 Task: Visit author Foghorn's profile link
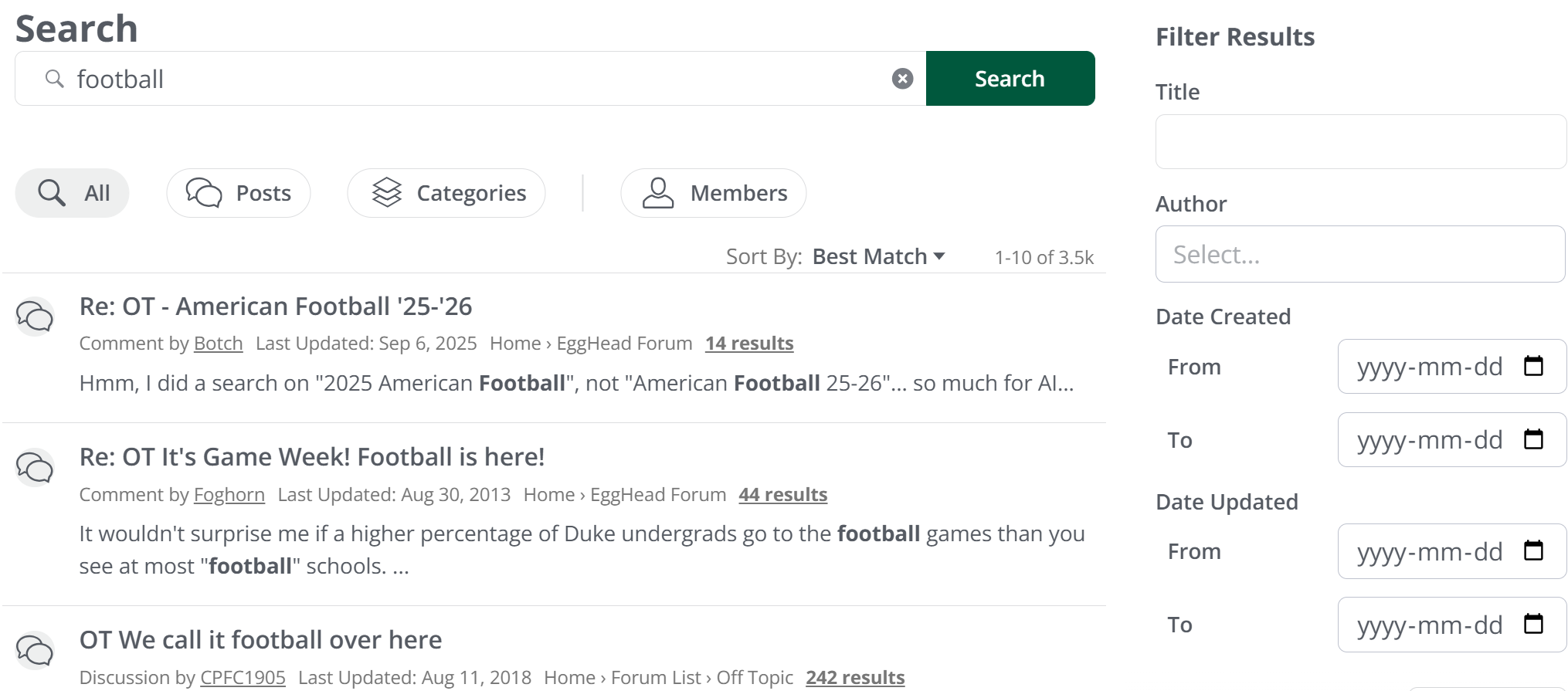tap(229, 495)
